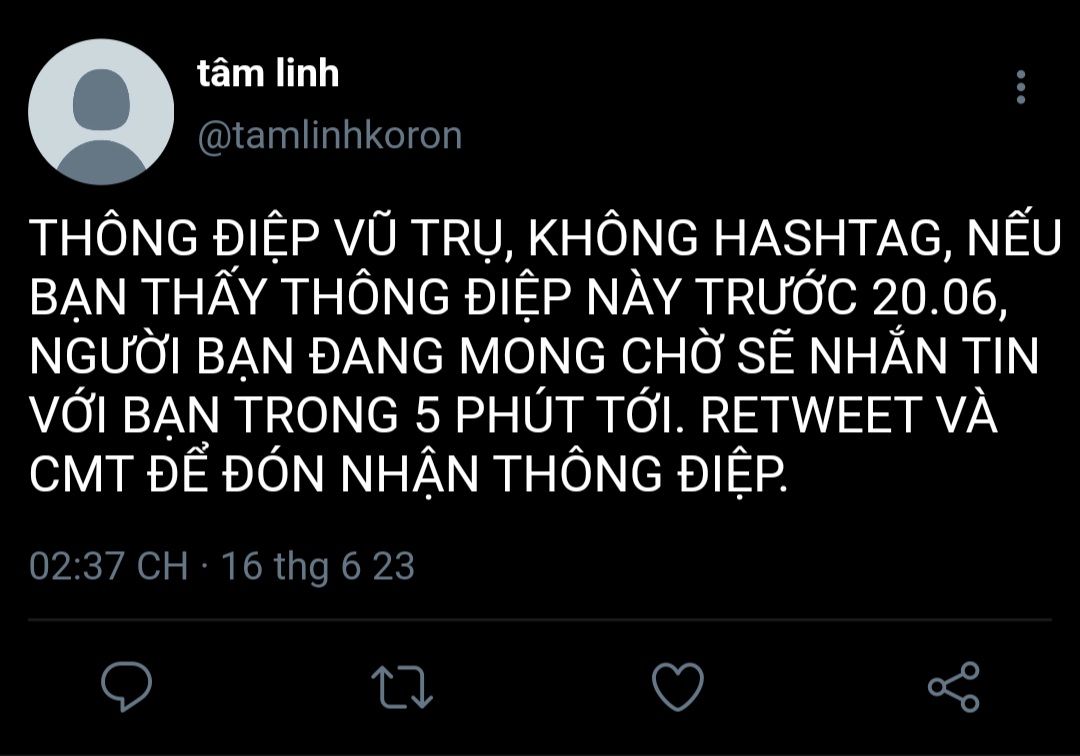Click the date "16 thg 6 23"
The width and height of the screenshot is (1080, 756).
coord(318,567)
